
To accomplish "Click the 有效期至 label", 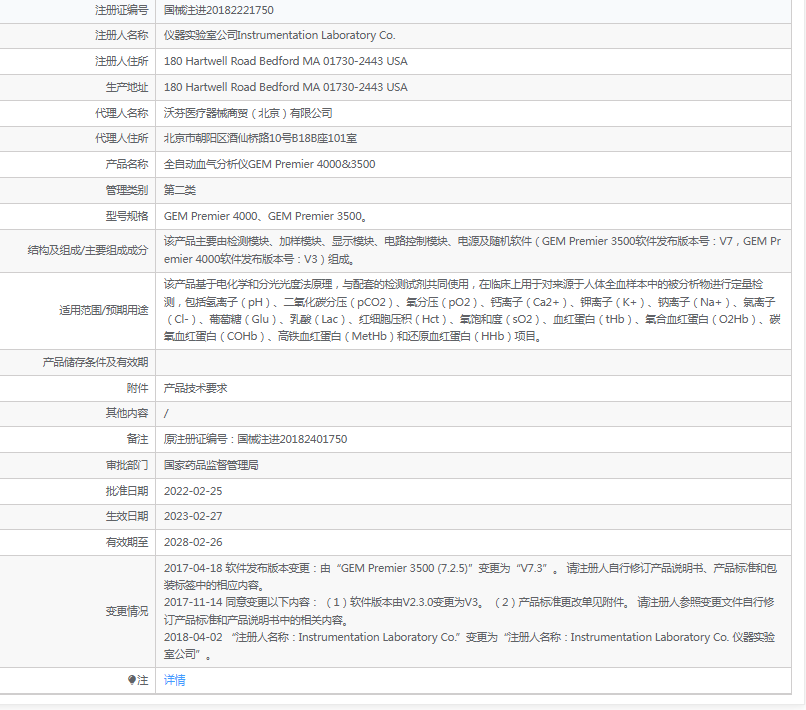I will click(x=127, y=542).
